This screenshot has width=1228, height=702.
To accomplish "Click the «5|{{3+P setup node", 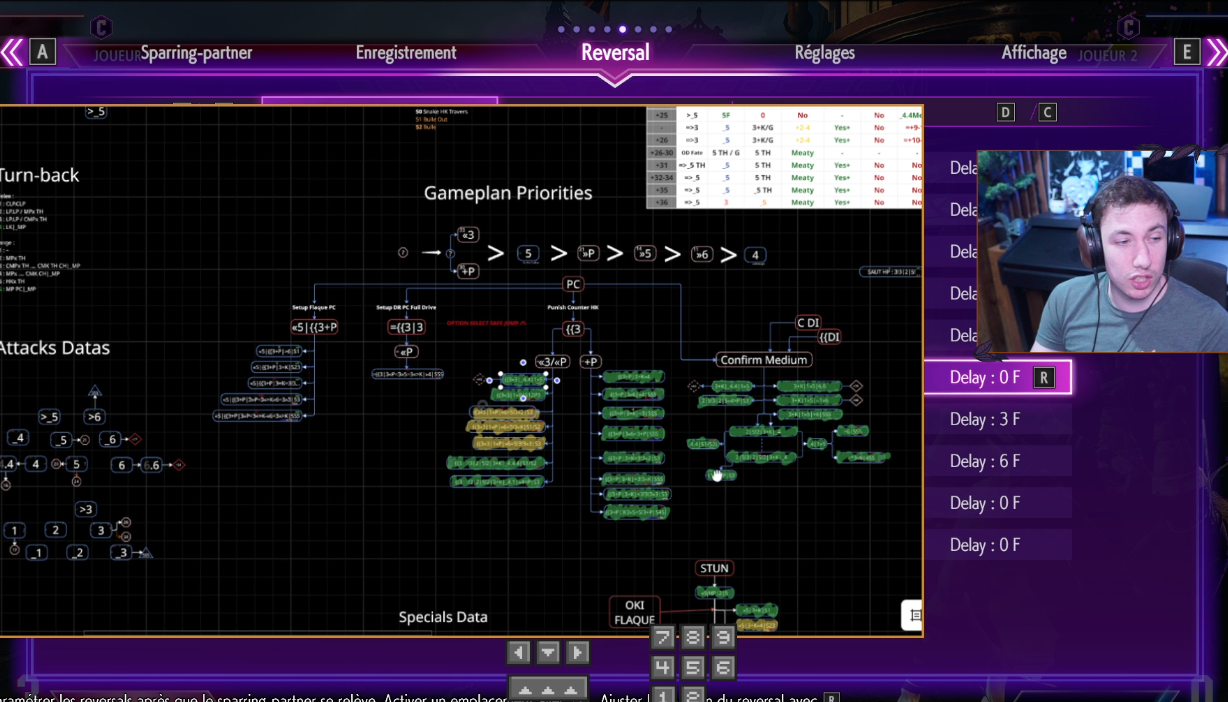I will (x=314, y=327).
